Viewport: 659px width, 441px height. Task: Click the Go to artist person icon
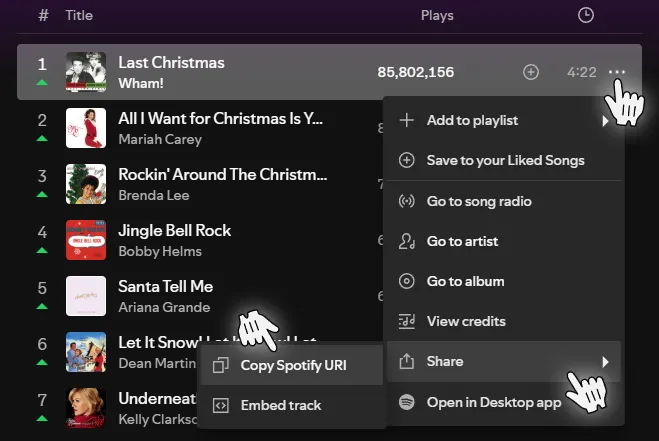click(x=407, y=241)
